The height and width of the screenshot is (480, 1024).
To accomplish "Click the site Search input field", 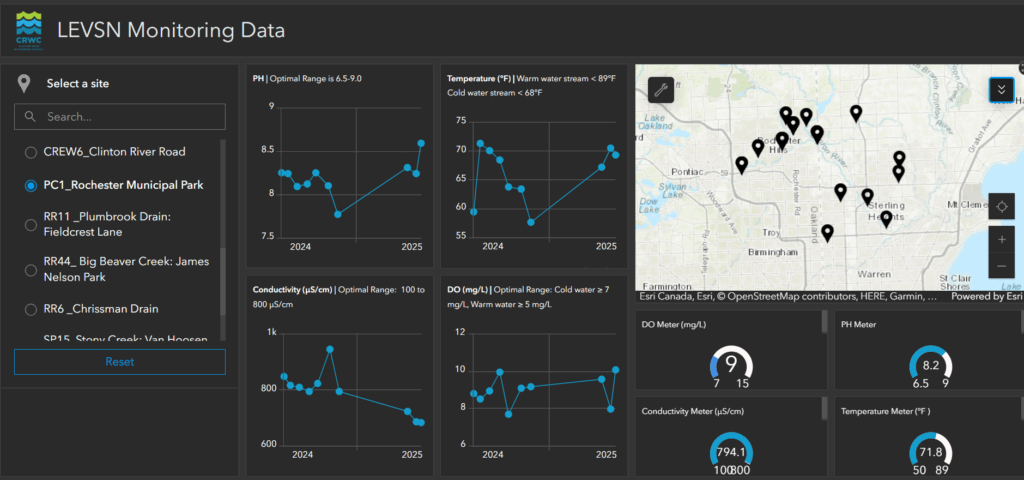I will pyautogui.click(x=120, y=116).
